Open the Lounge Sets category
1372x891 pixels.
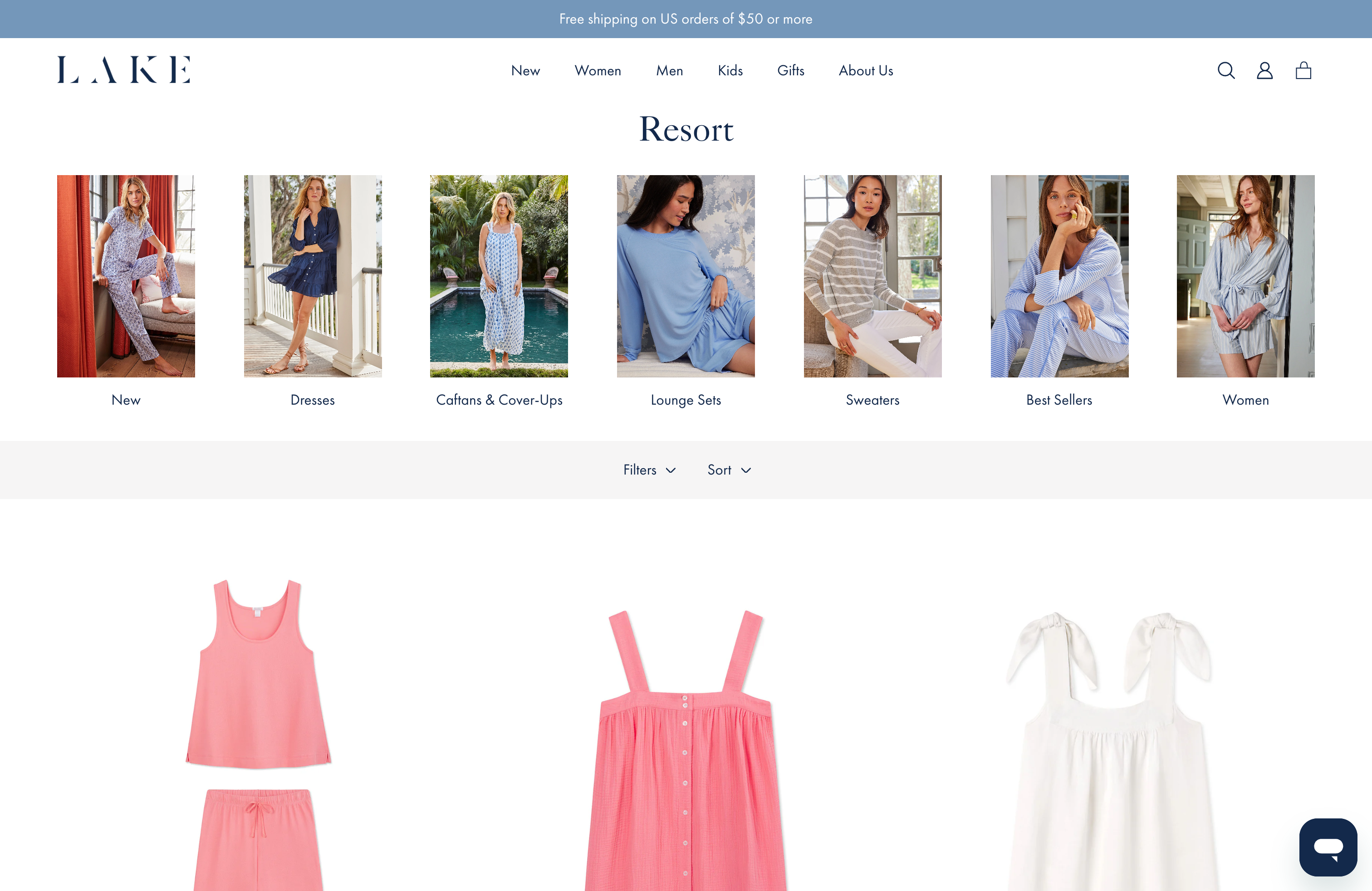(686, 276)
